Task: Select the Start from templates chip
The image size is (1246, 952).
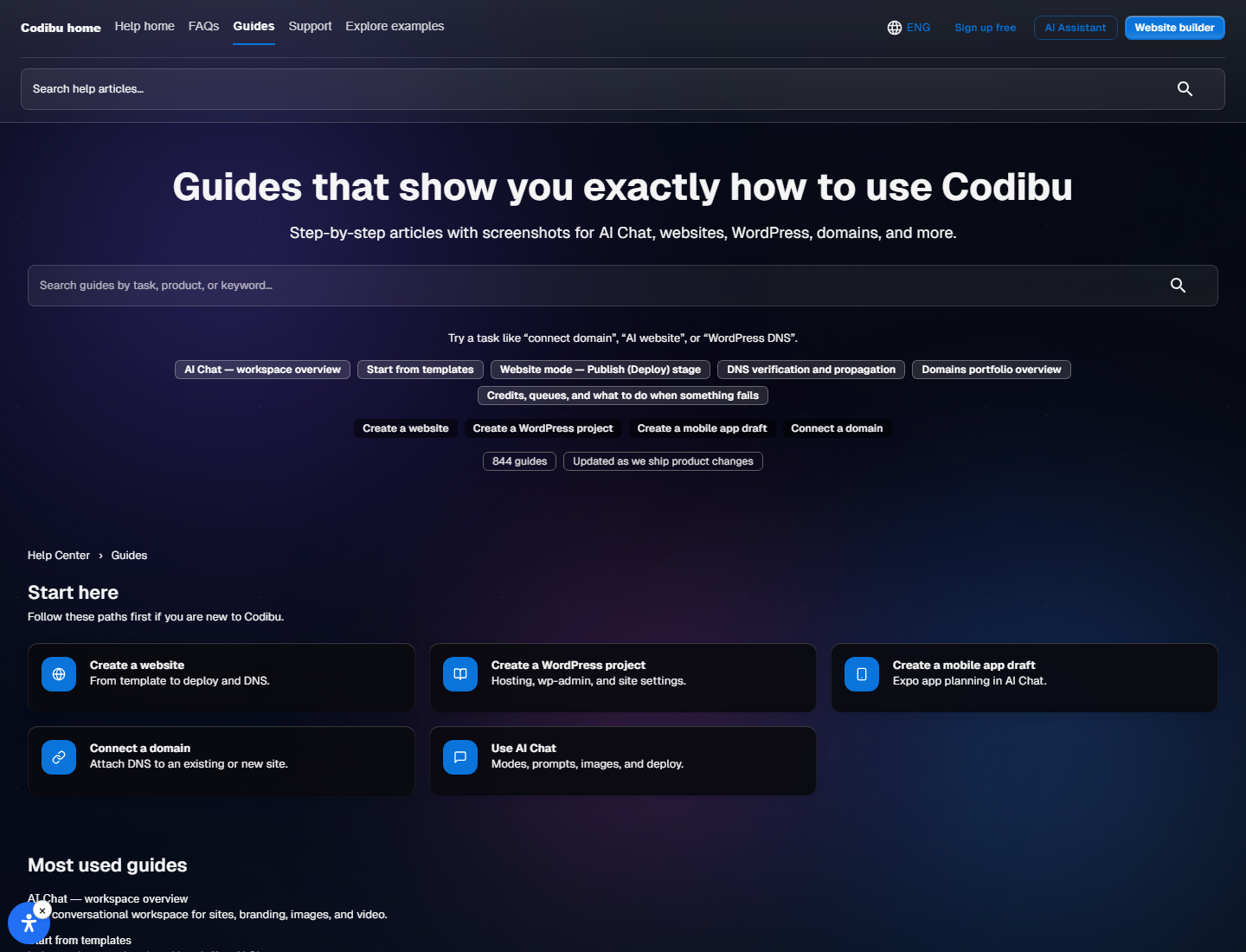Action: point(420,370)
